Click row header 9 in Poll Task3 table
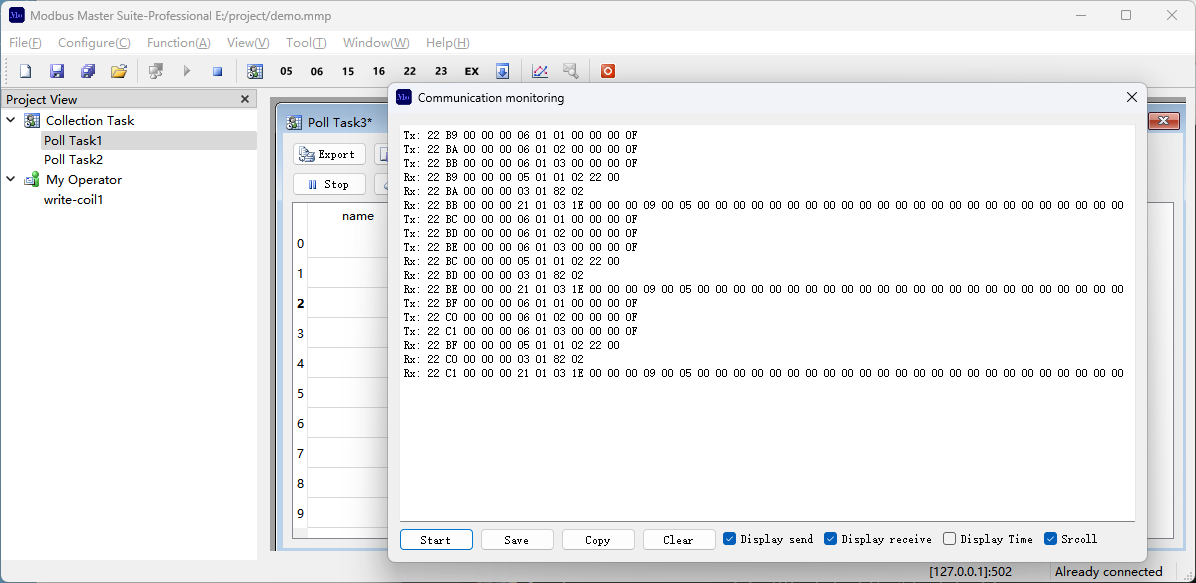This screenshot has width=1196, height=583. tap(301, 513)
